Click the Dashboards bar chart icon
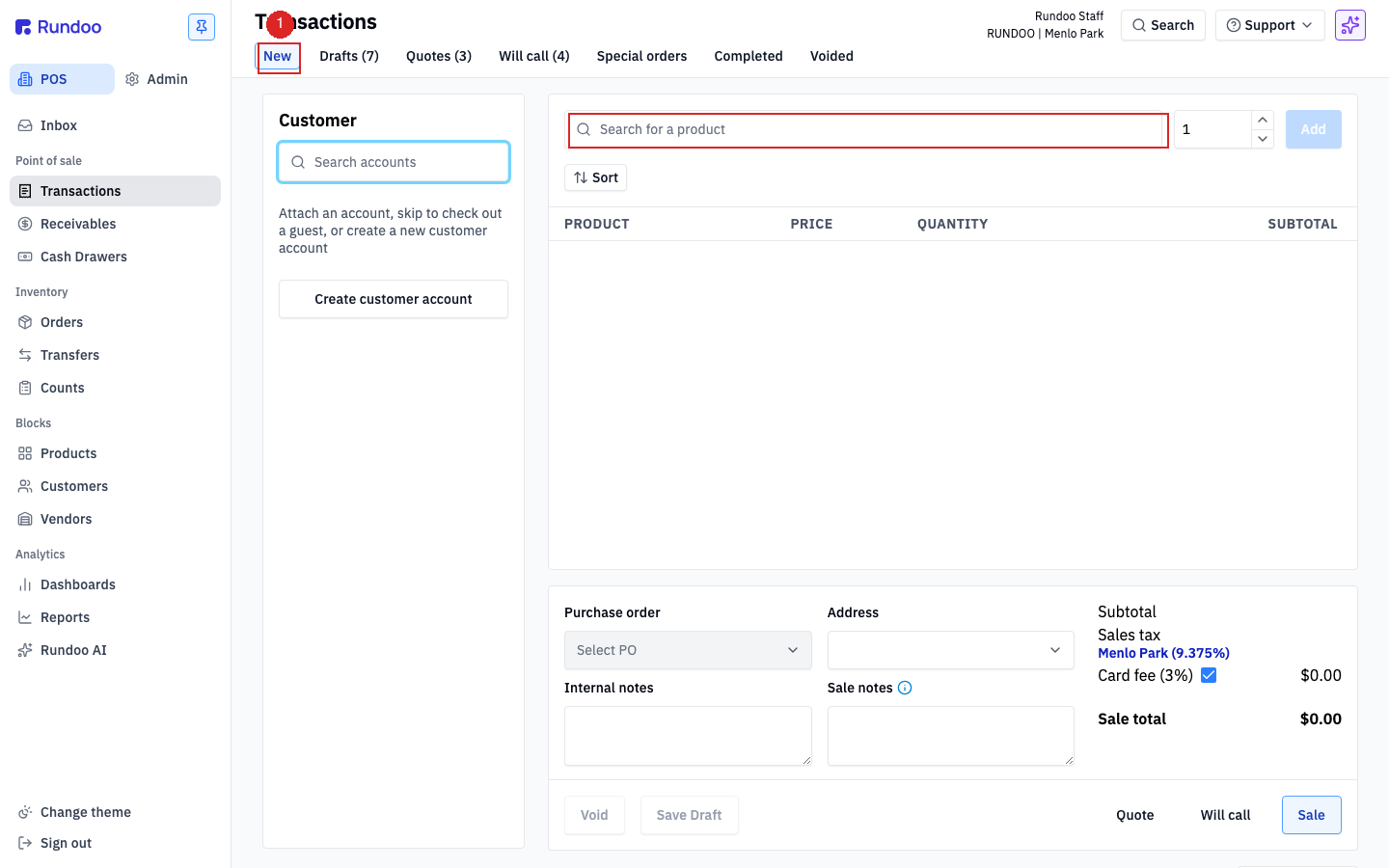Viewport: 1389px width, 868px height. [x=25, y=584]
